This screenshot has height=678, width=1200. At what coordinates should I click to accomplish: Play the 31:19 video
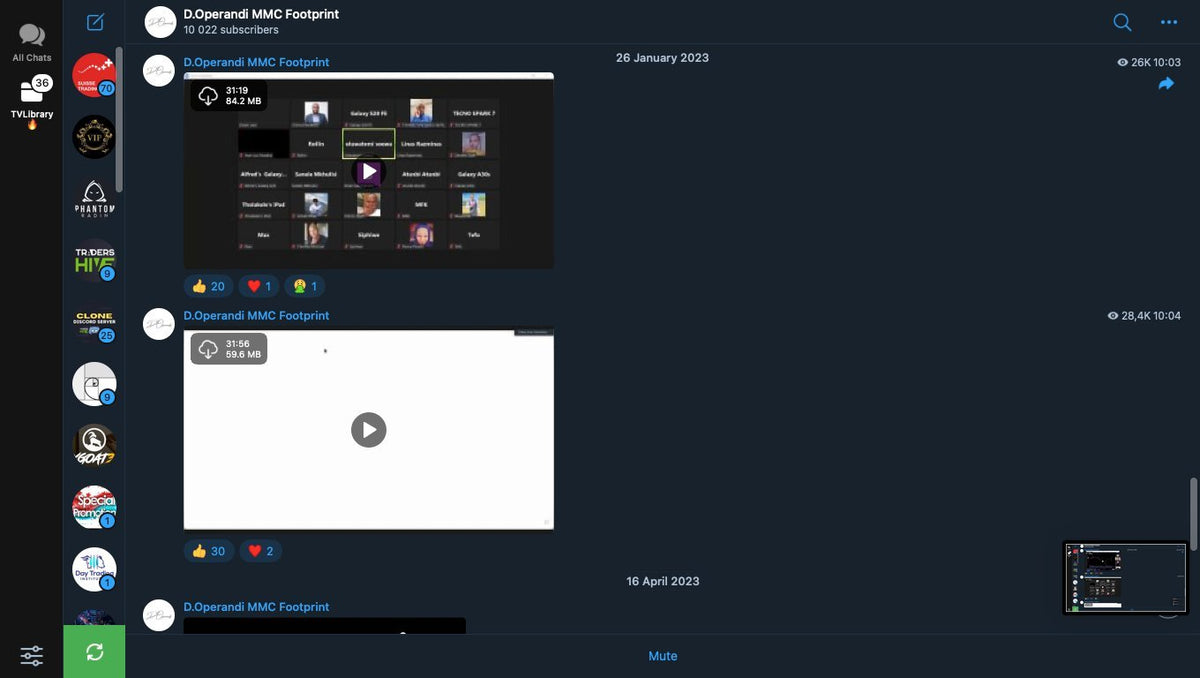tap(369, 171)
